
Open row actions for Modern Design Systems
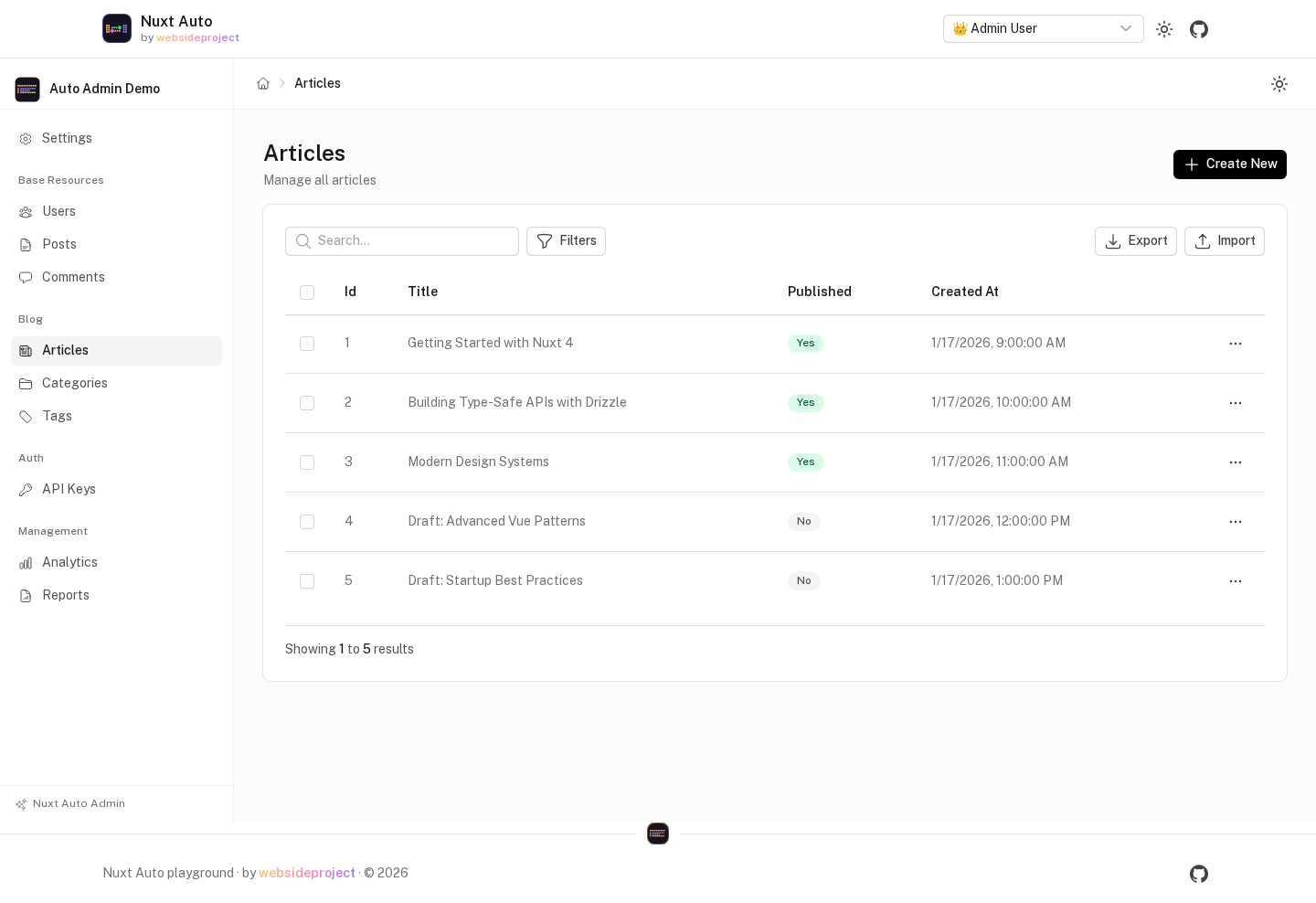pyautogui.click(x=1236, y=462)
